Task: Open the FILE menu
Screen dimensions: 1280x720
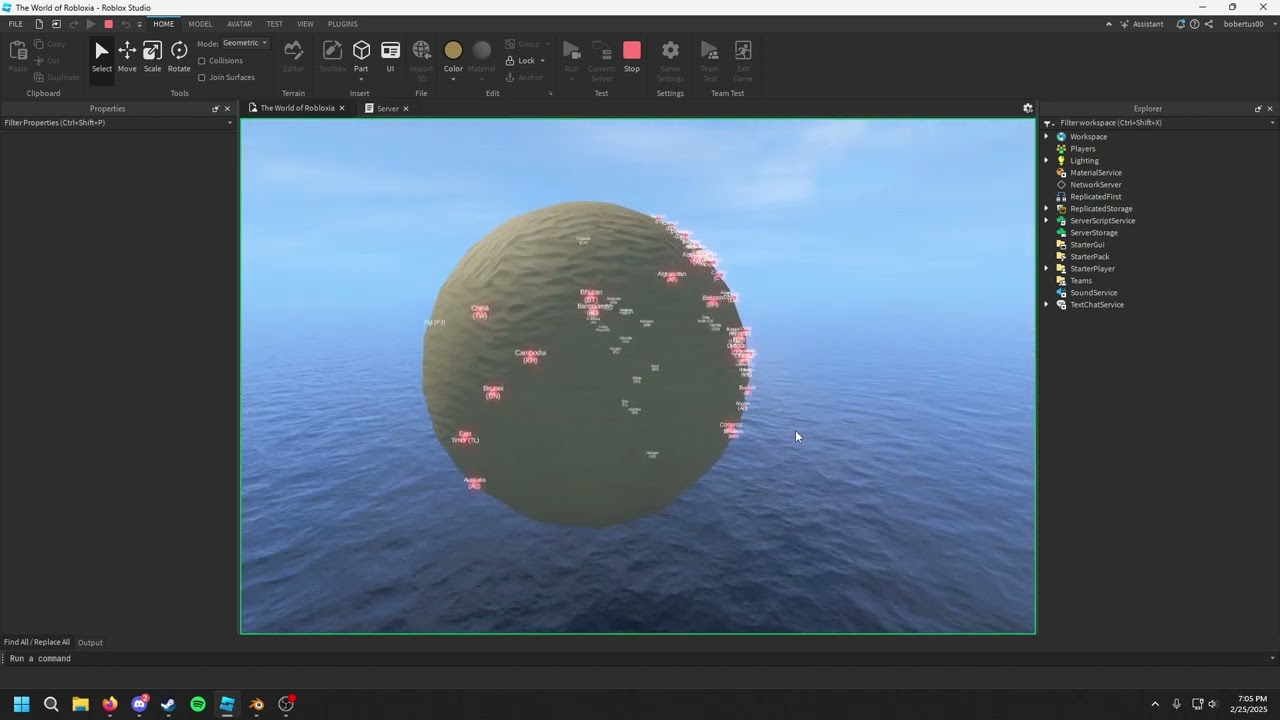Action: 16,24
